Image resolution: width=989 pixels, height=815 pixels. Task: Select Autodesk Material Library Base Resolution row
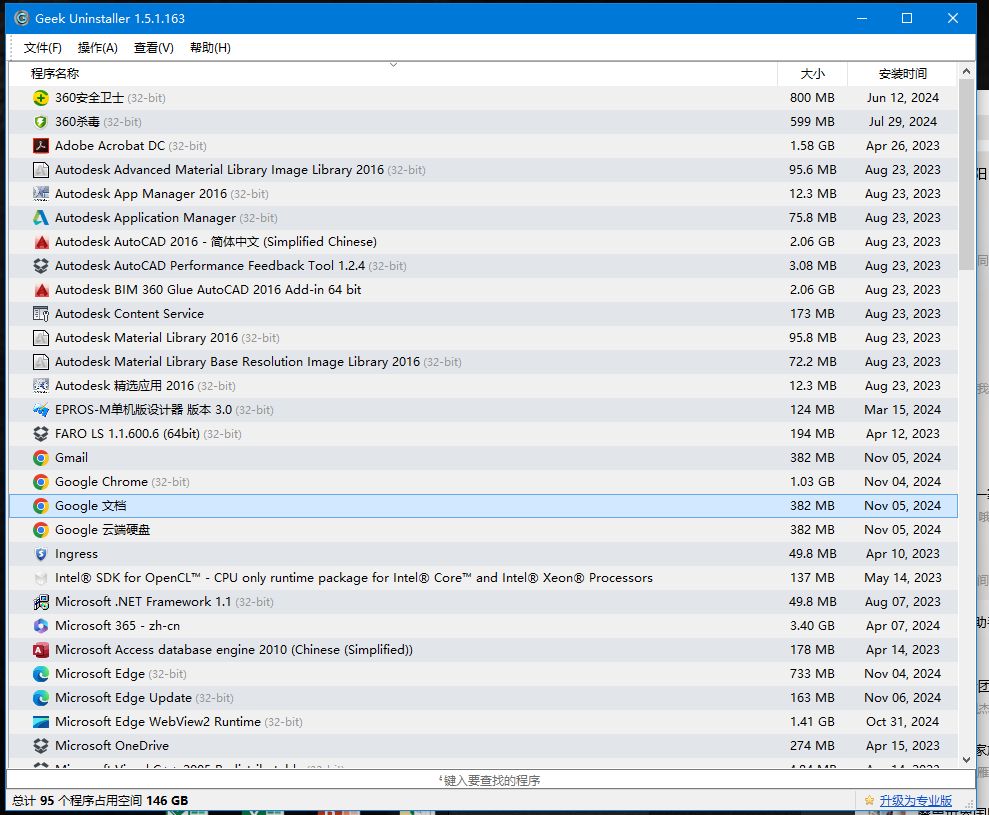(483, 361)
